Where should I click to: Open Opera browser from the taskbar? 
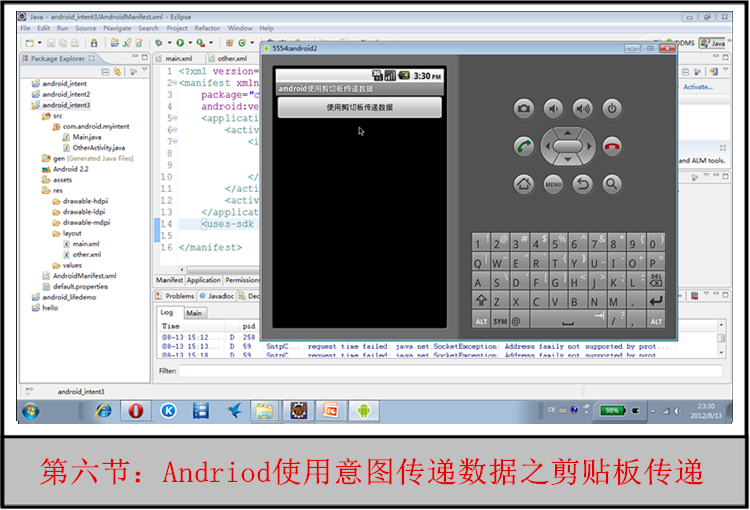[136, 411]
